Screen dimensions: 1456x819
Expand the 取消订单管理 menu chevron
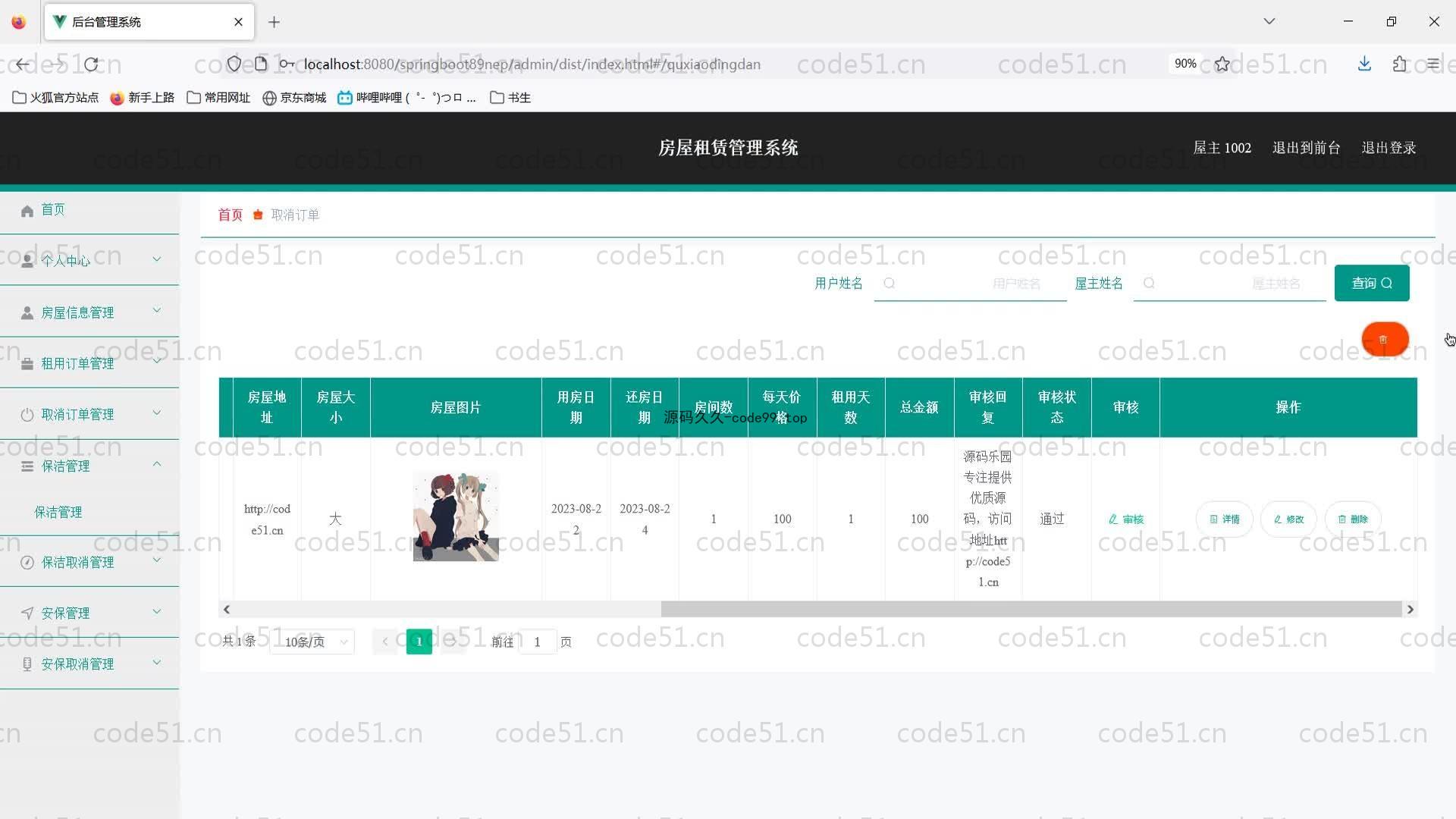[x=157, y=413]
